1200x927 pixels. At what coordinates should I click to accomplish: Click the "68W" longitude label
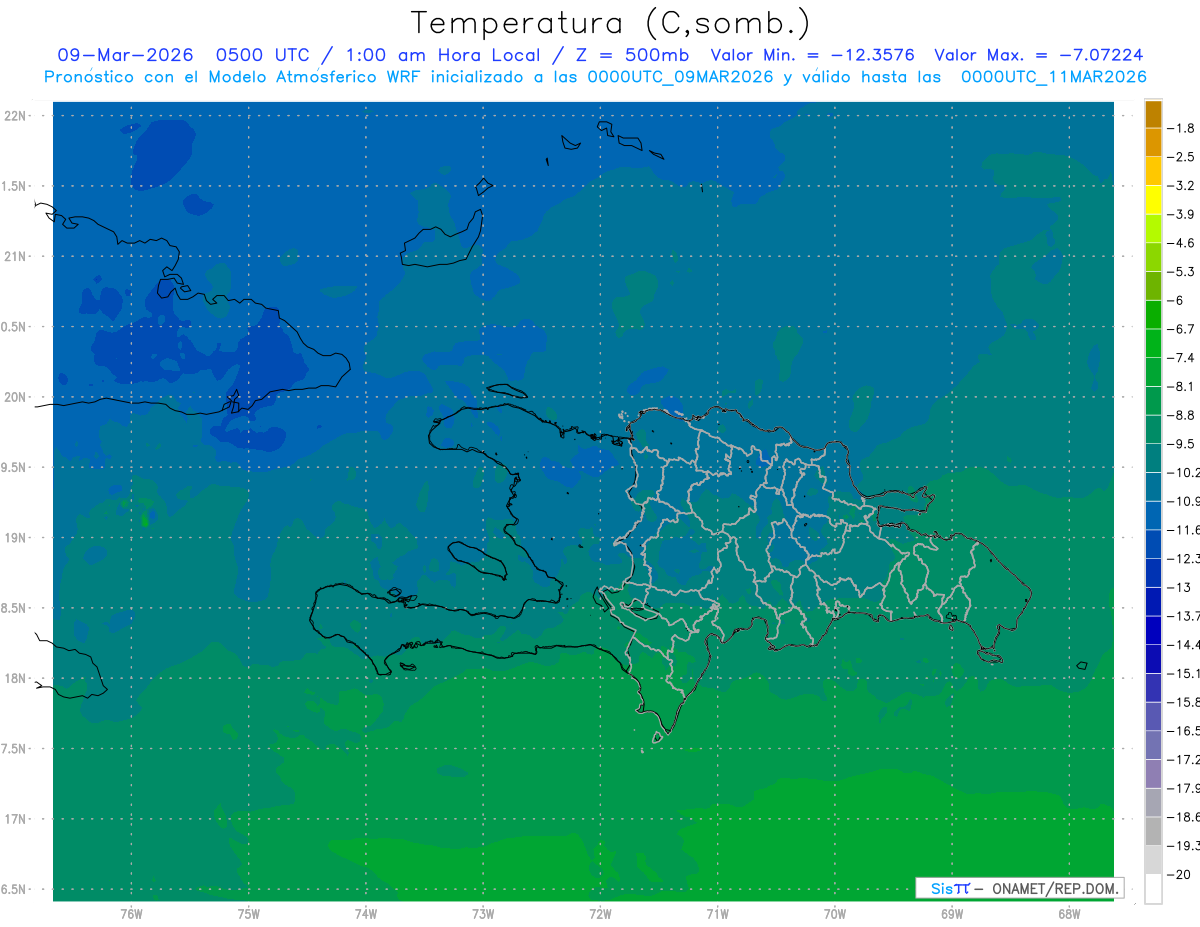[x=1069, y=914]
